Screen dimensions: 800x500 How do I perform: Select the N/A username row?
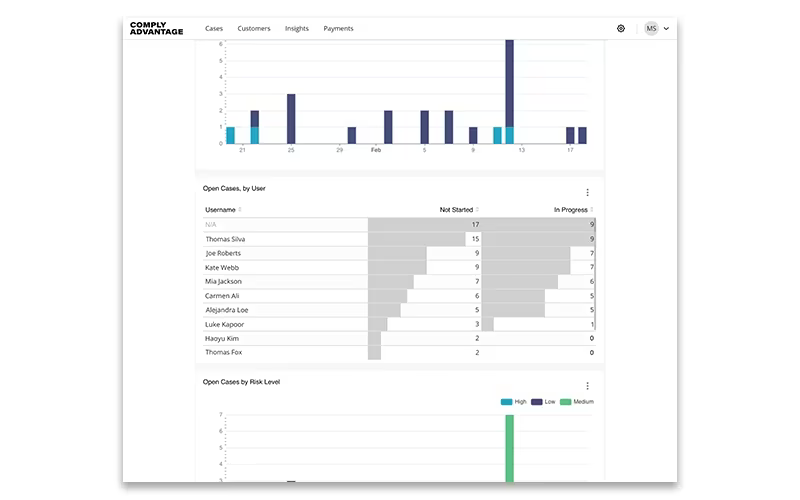(399, 224)
